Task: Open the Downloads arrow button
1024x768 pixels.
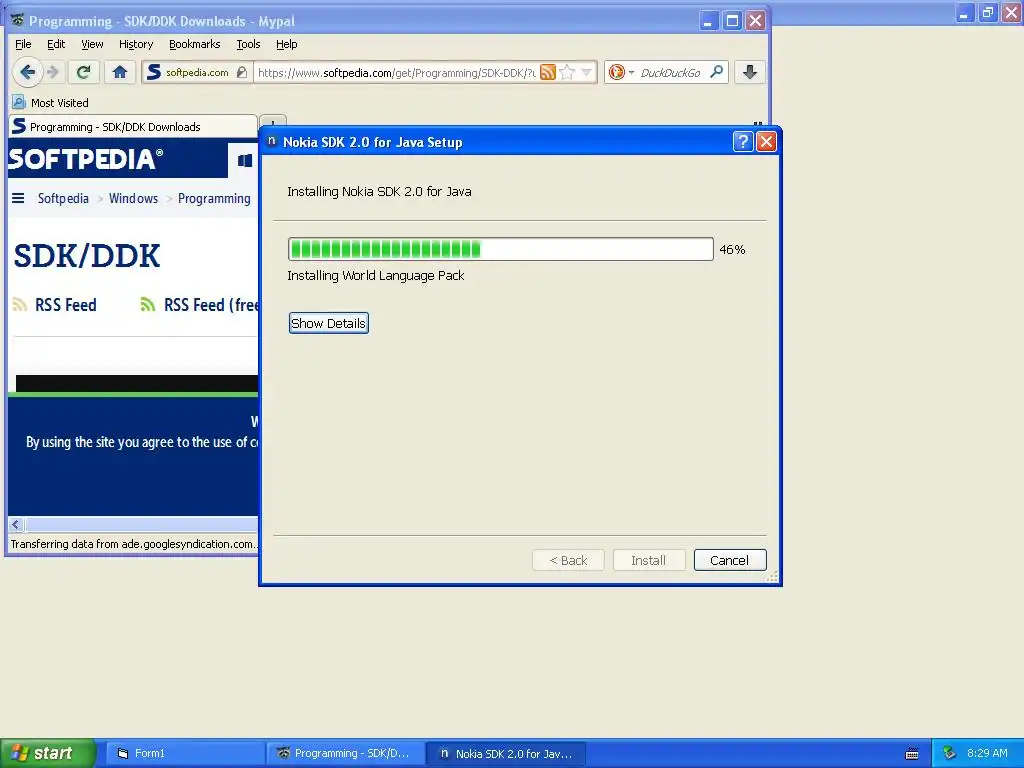Action: [x=750, y=72]
